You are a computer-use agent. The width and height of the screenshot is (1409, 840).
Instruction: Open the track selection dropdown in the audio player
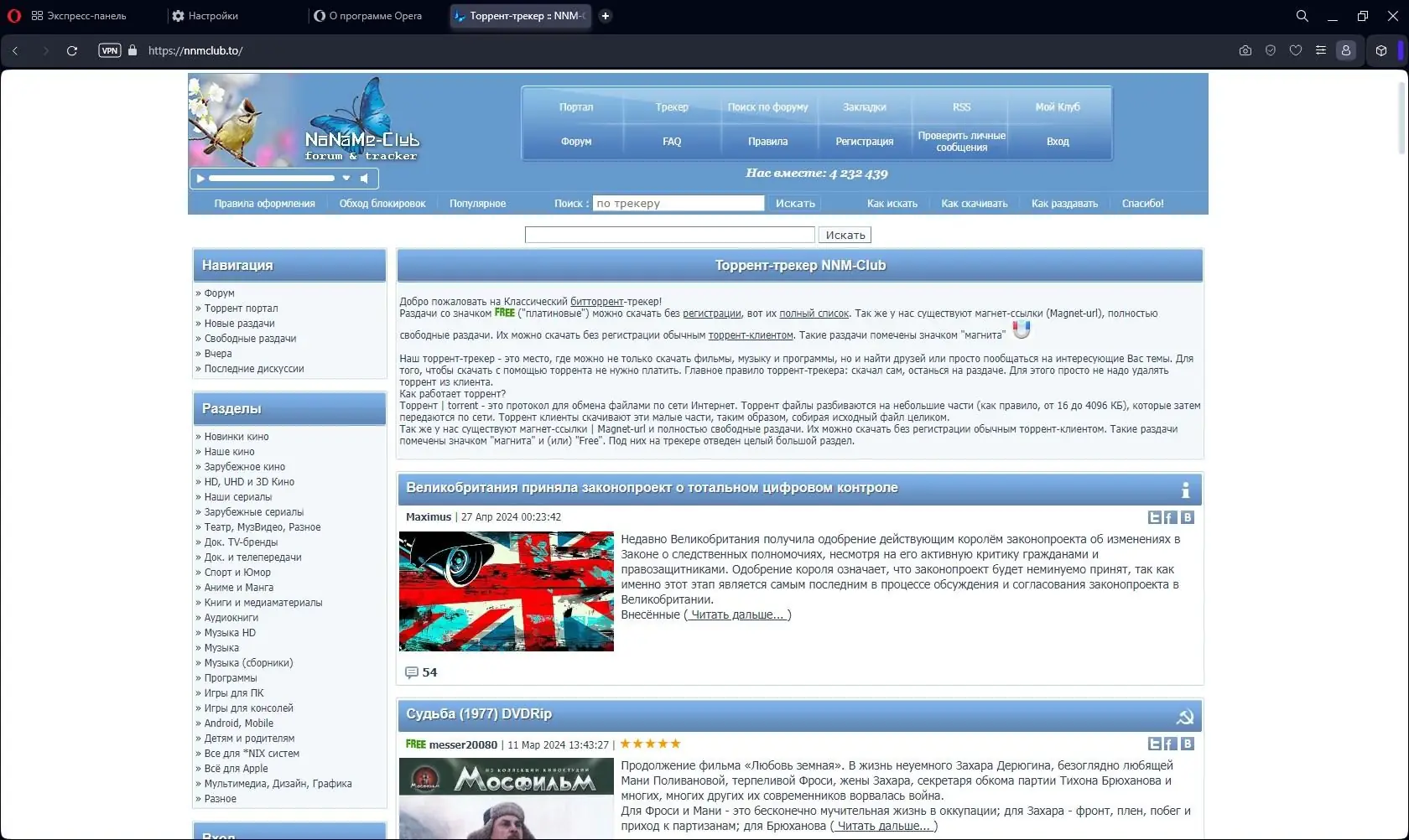click(x=345, y=178)
